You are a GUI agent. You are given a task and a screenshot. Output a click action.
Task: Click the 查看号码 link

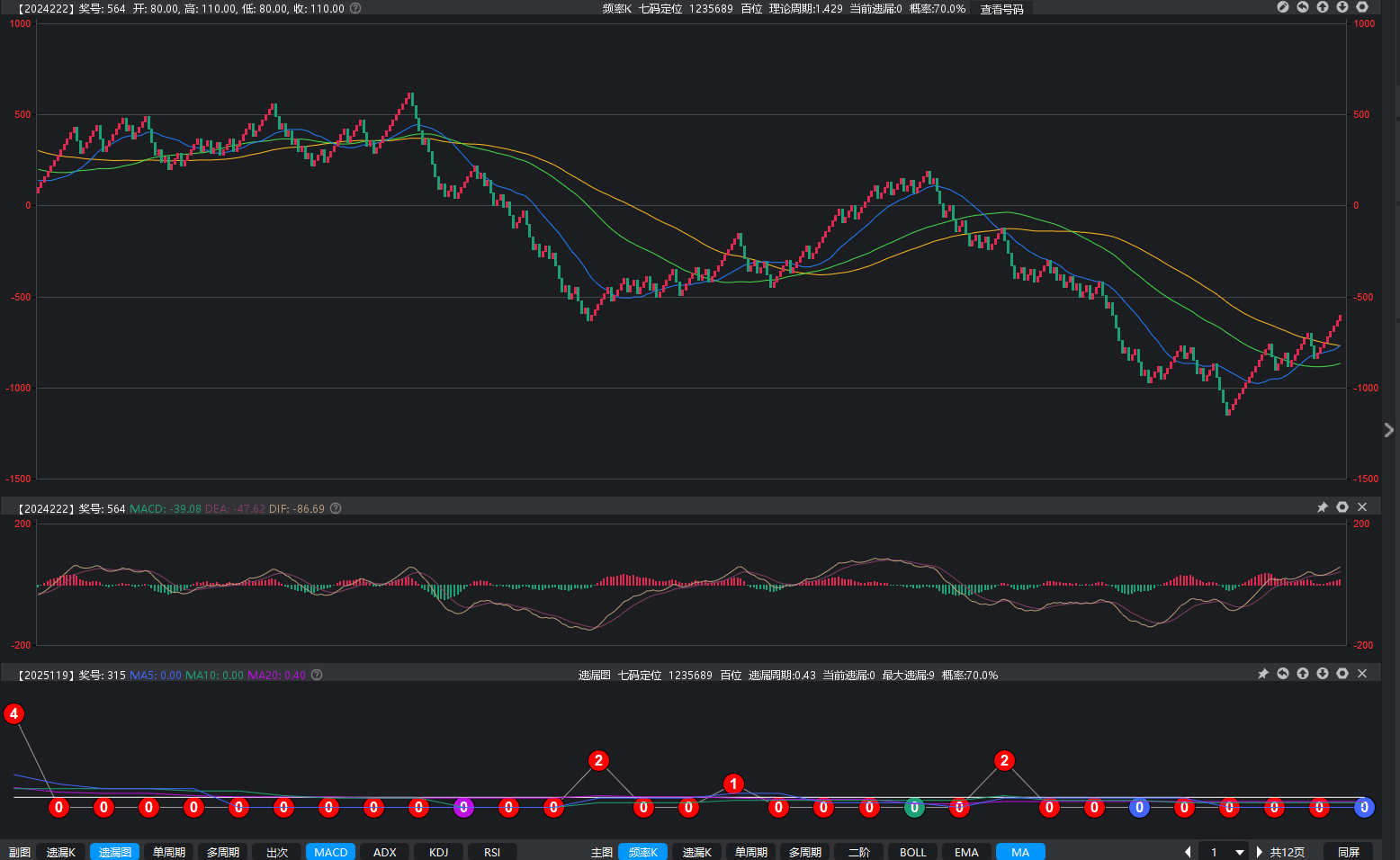[x=1001, y=9]
